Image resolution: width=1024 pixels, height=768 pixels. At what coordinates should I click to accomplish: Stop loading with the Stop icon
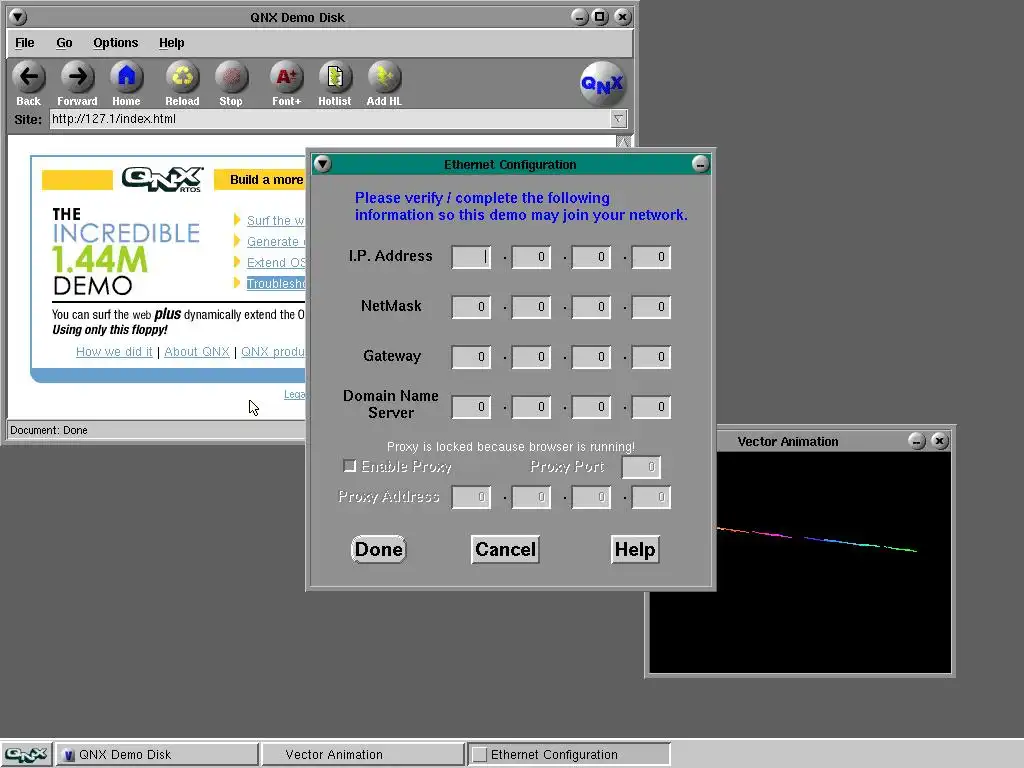231,78
